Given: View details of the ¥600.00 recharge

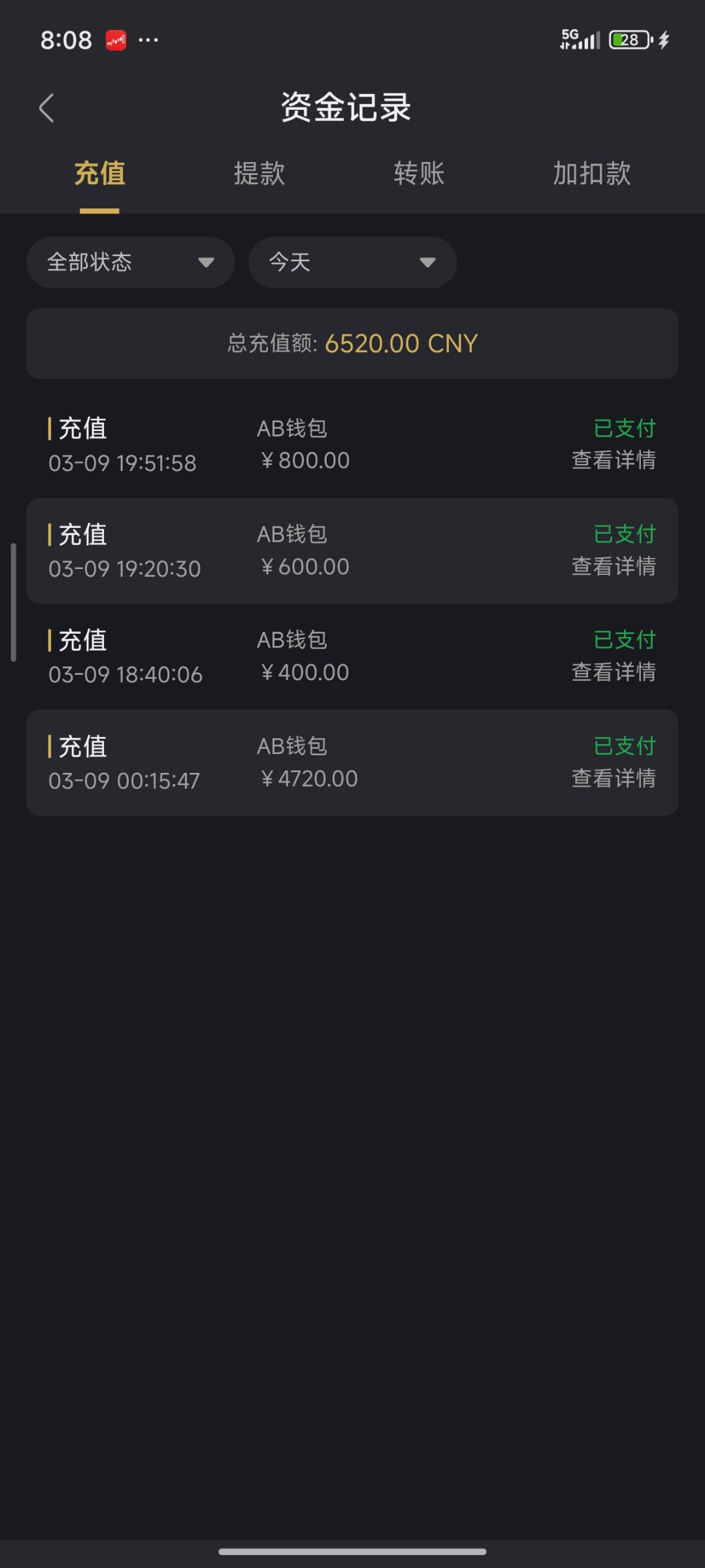Looking at the screenshot, I should click(x=614, y=566).
